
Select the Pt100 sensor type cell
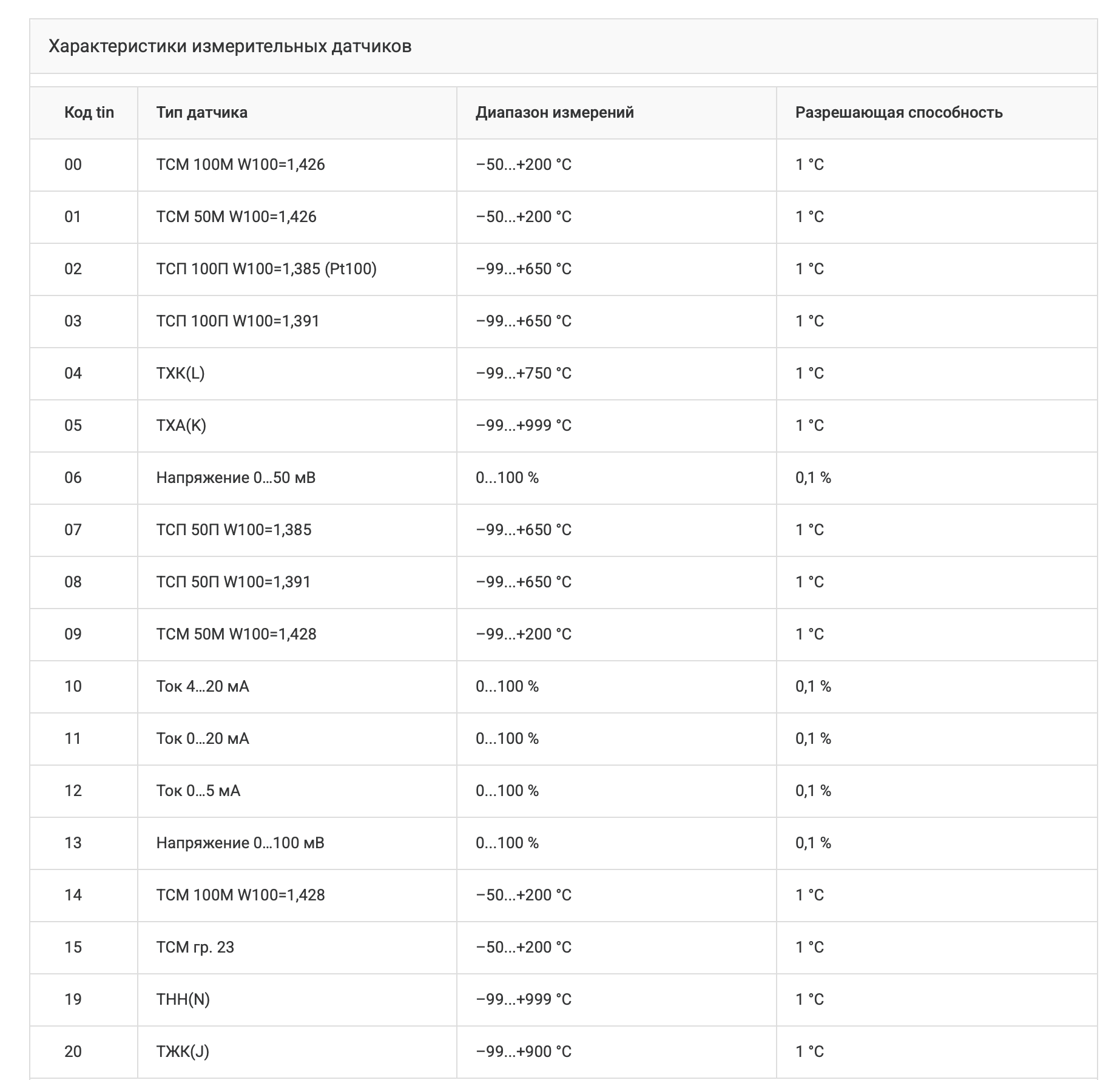[x=266, y=269]
